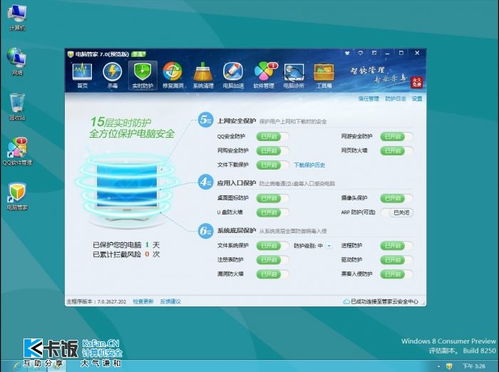Toggle QQ安全防护 switch
Image resolution: width=499 pixels, height=372 pixels.
(272, 137)
